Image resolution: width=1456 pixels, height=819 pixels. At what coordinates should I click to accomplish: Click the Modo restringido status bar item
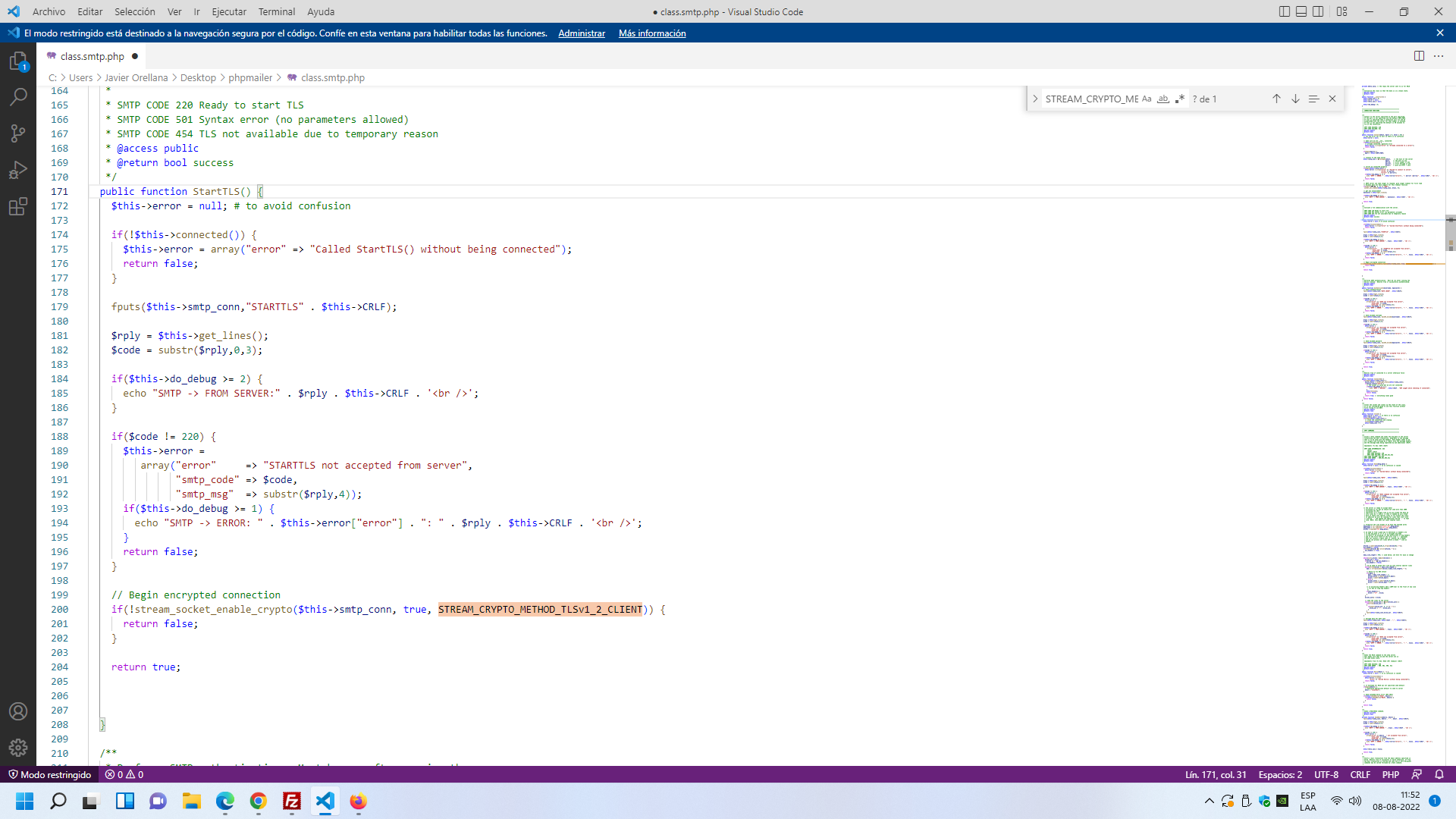pyautogui.click(x=49, y=774)
